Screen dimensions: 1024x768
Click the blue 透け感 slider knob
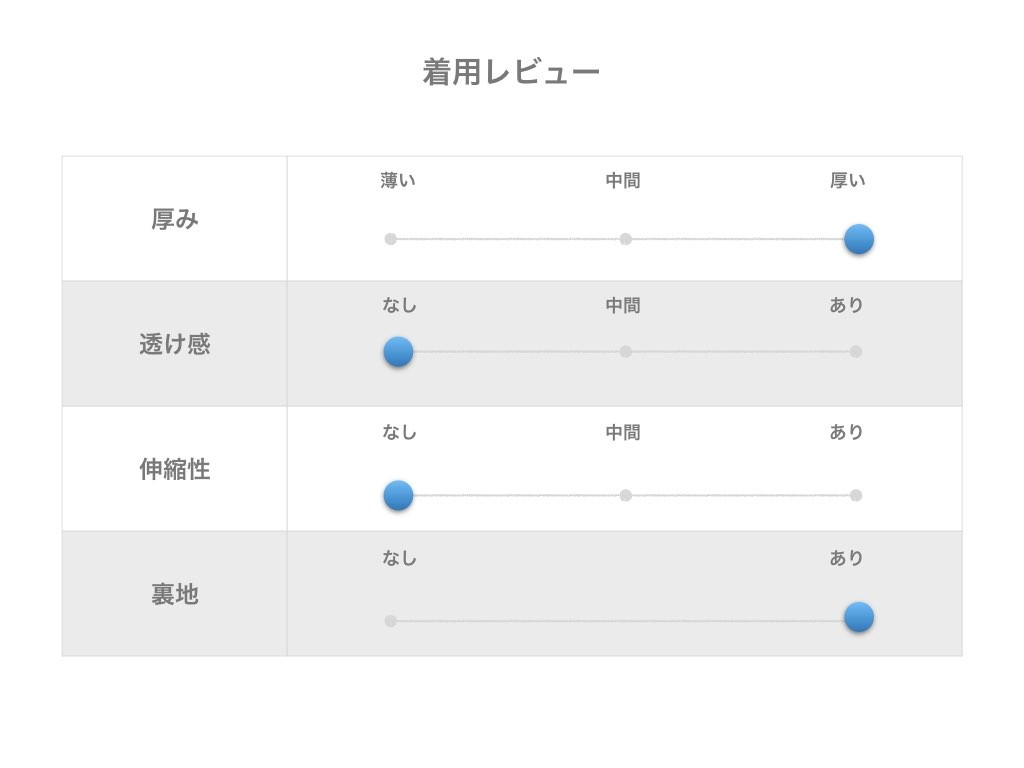[x=398, y=351]
